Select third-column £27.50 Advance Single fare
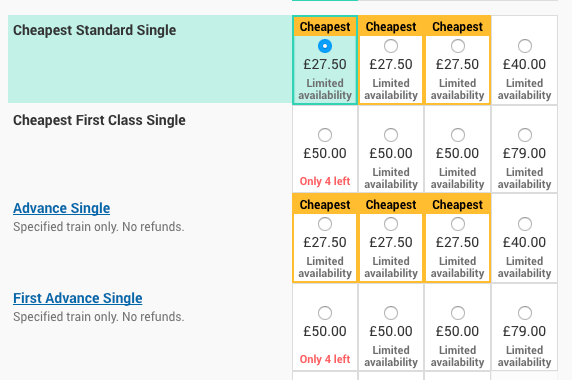The height and width of the screenshot is (380, 572). point(457,224)
